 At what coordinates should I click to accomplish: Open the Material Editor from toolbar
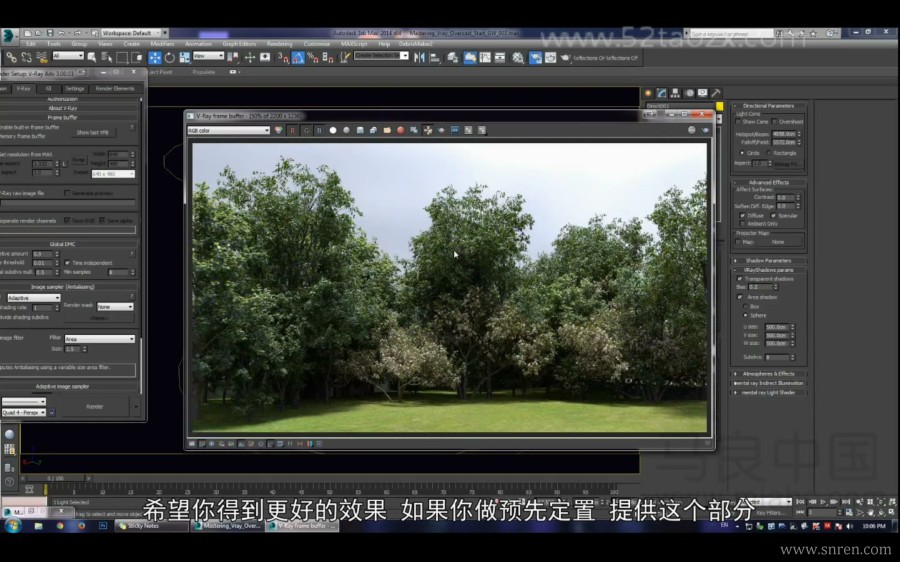pyautogui.click(x=518, y=57)
